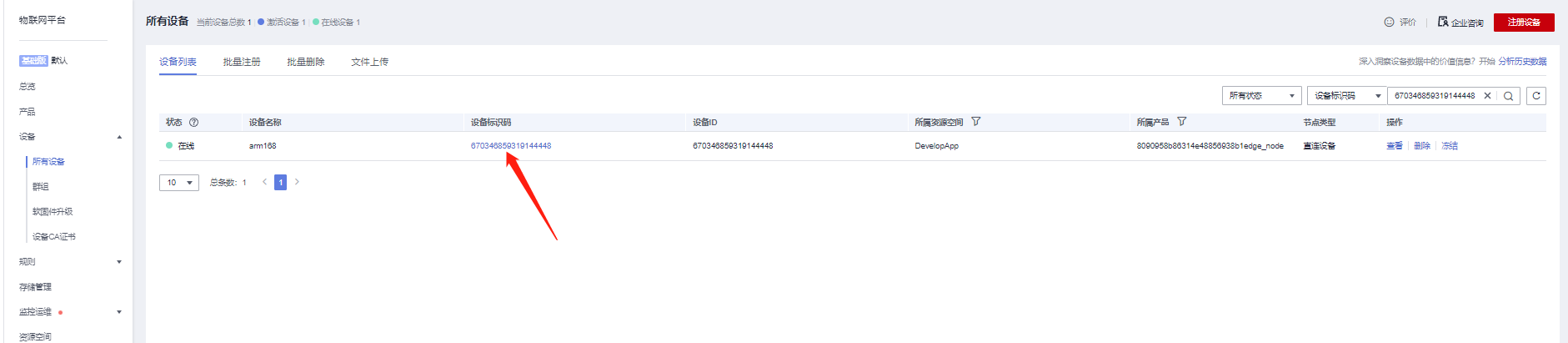Viewport: 1568px width, 343px height.
Task: Select 所有设备 in the sidebar
Action: point(48,162)
